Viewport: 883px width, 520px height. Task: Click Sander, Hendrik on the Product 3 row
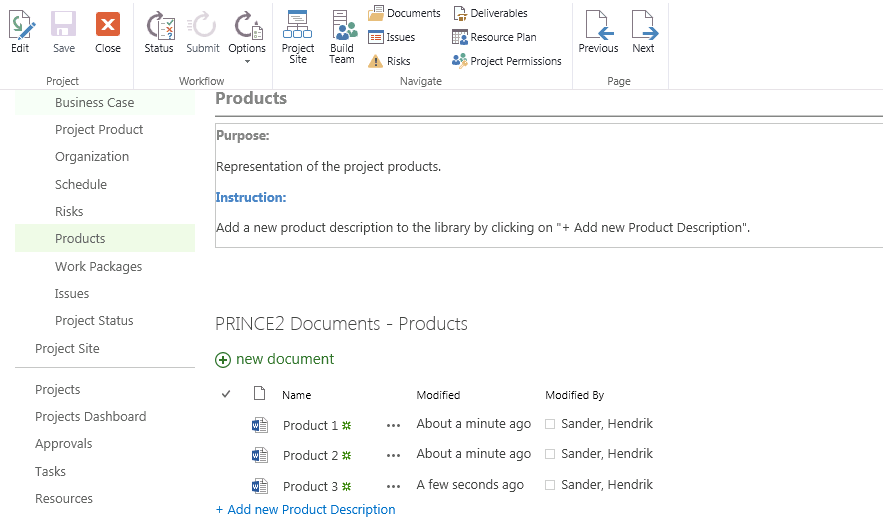coord(607,485)
